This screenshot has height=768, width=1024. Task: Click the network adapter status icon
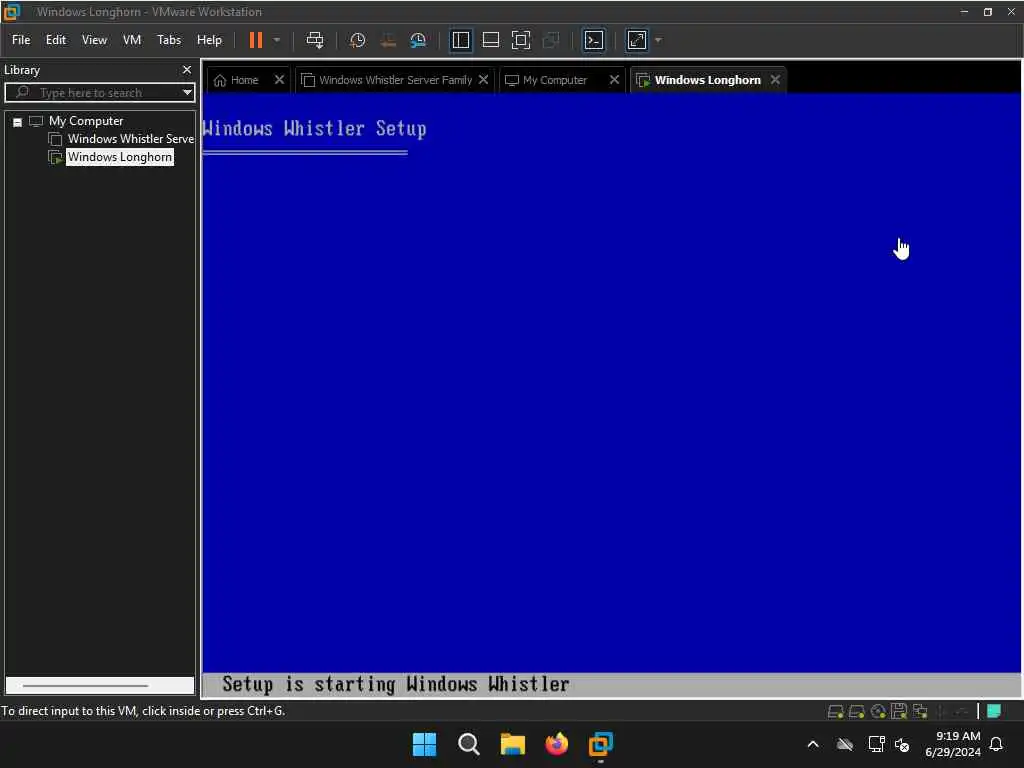920,711
